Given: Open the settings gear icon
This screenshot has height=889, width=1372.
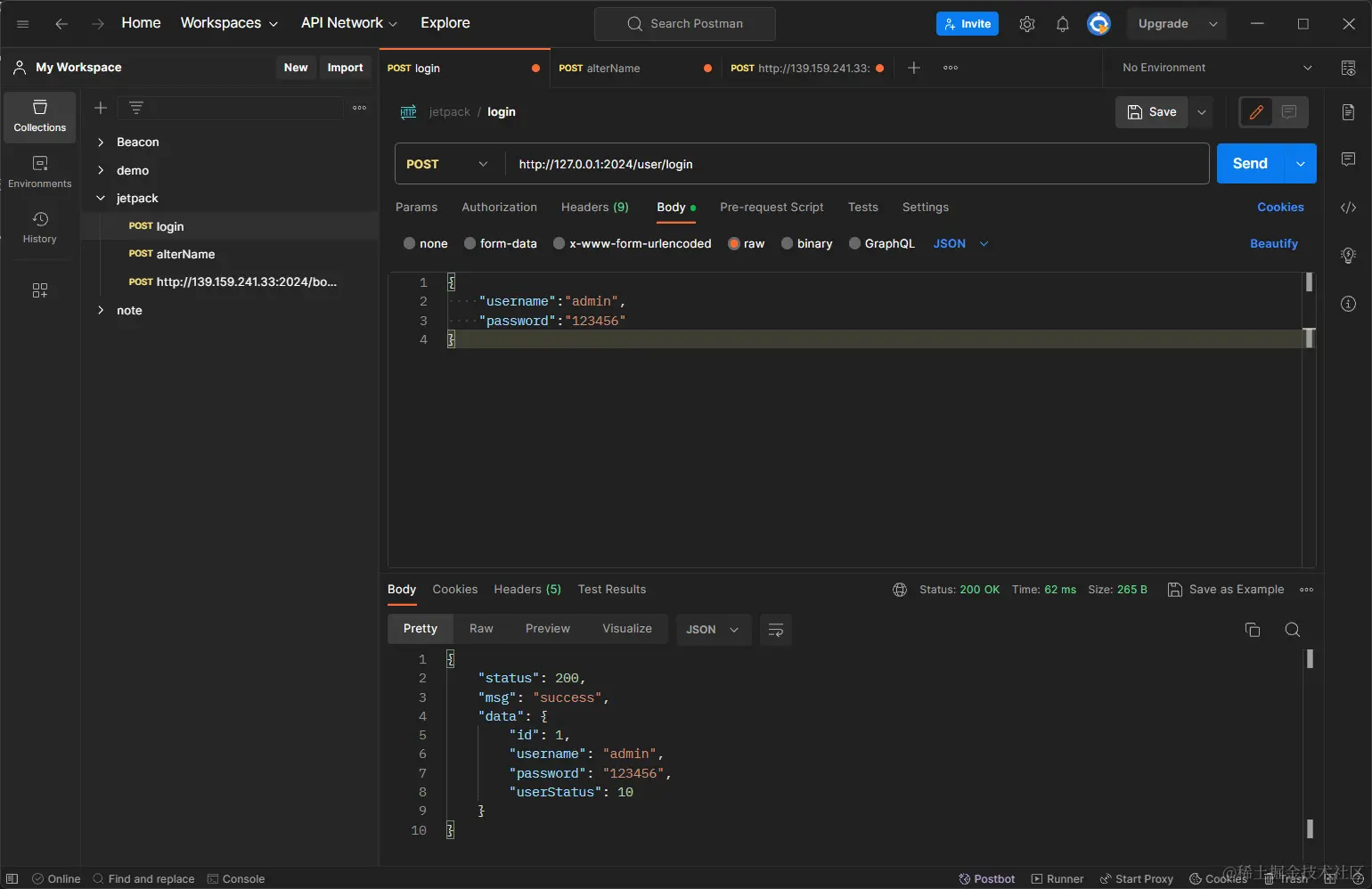Looking at the screenshot, I should (1027, 24).
